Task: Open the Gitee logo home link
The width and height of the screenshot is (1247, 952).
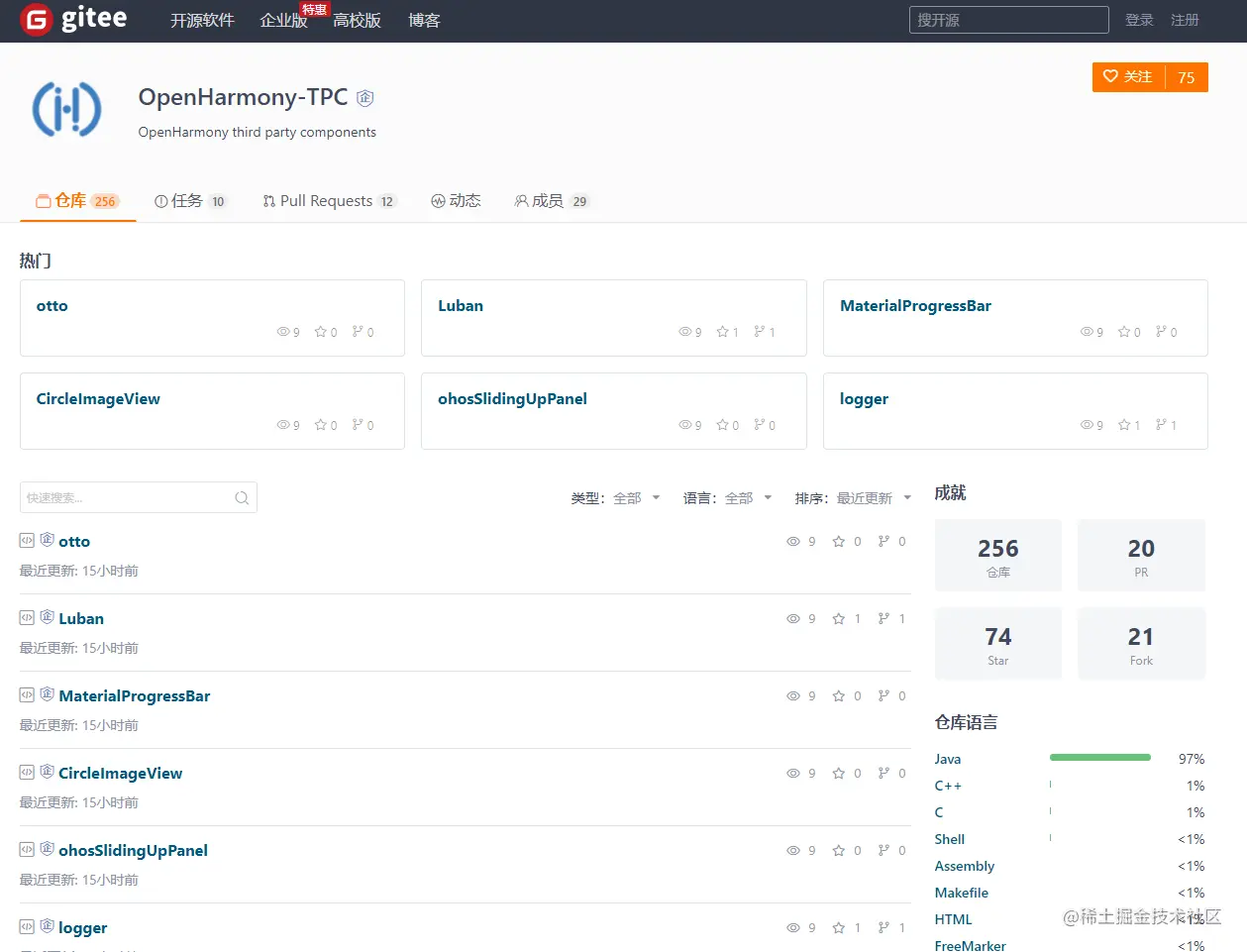Action: (74, 19)
